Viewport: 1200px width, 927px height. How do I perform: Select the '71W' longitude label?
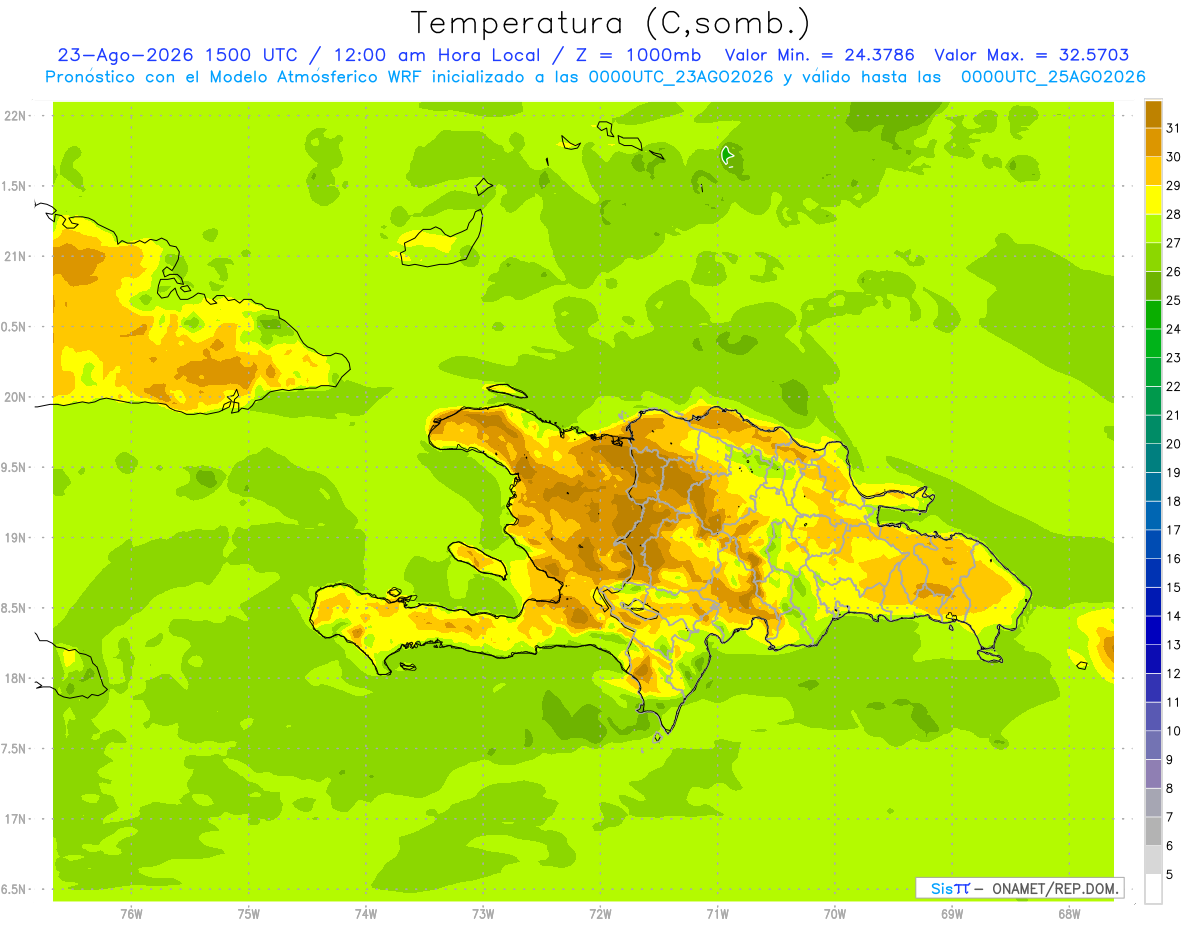(717, 913)
